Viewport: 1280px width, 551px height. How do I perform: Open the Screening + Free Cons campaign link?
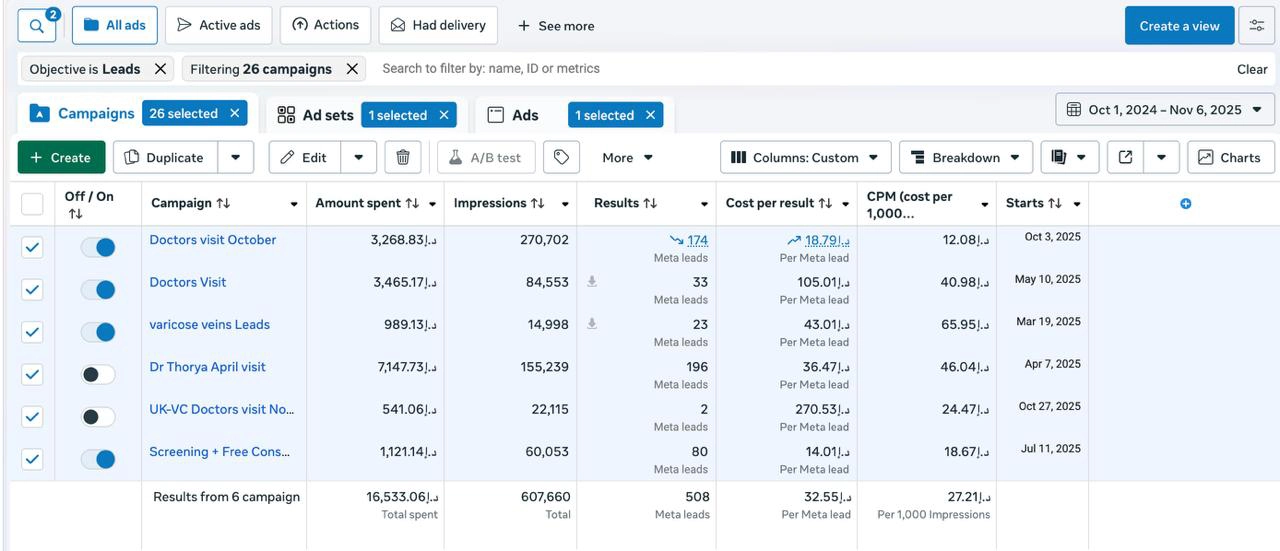[220, 452]
